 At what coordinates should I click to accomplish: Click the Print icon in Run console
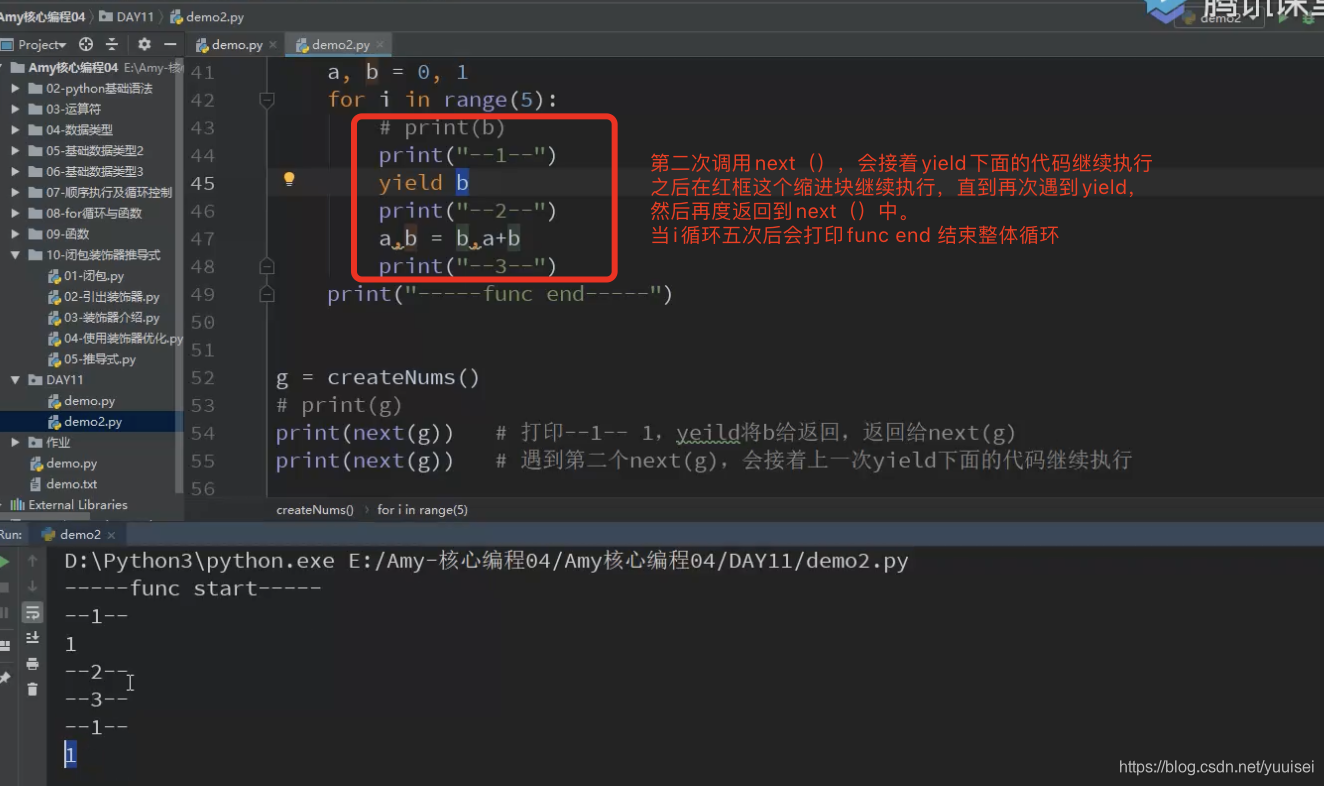point(33,663)
